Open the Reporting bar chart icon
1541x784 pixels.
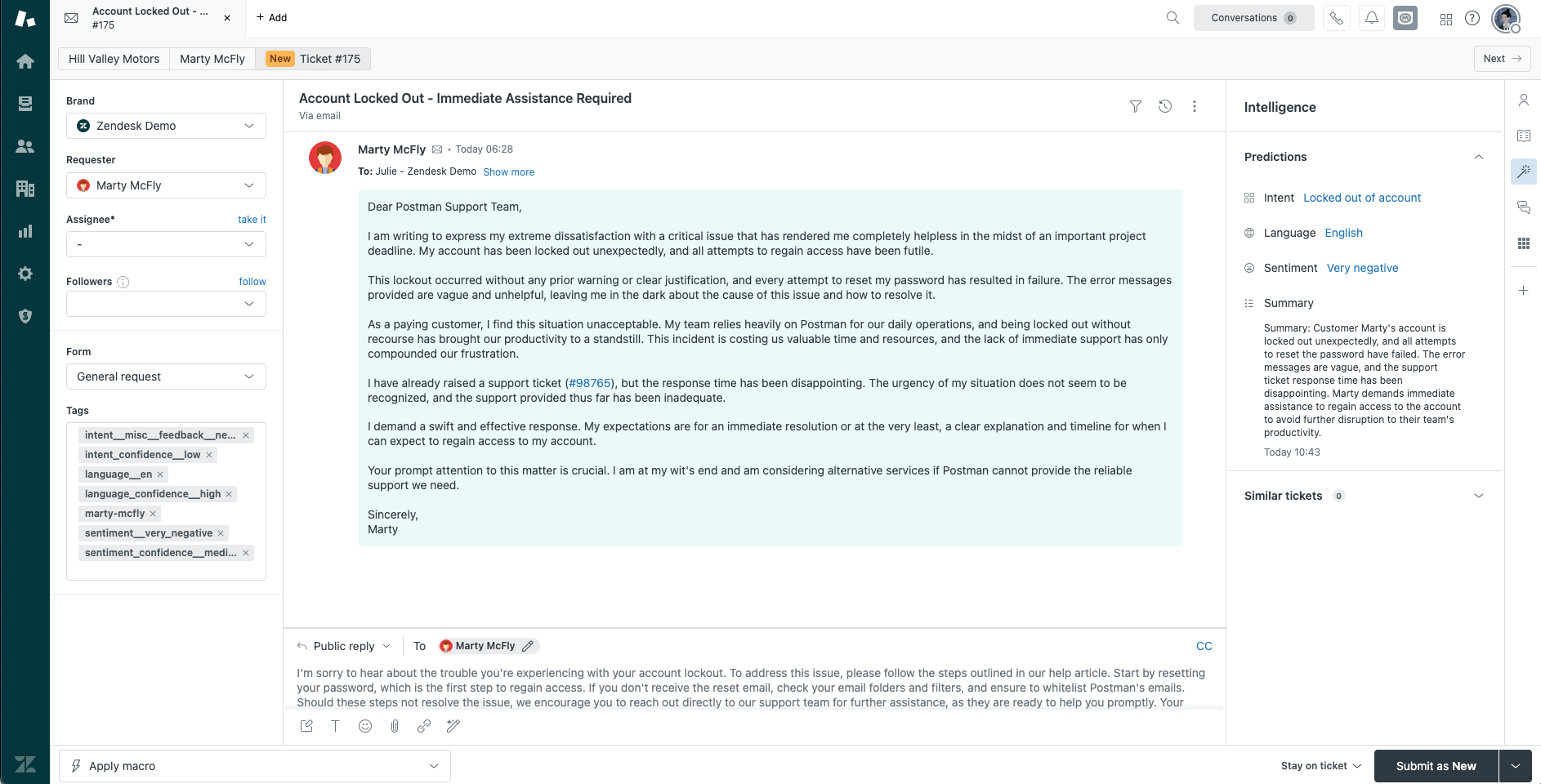click(25, 231)
